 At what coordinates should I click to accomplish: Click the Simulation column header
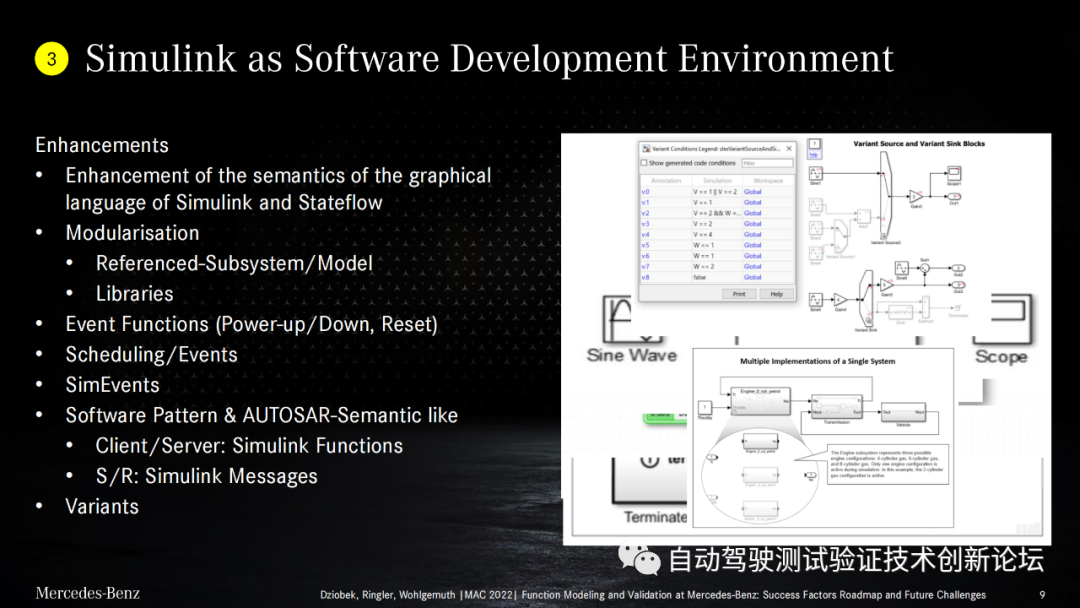tap(717, 180)
